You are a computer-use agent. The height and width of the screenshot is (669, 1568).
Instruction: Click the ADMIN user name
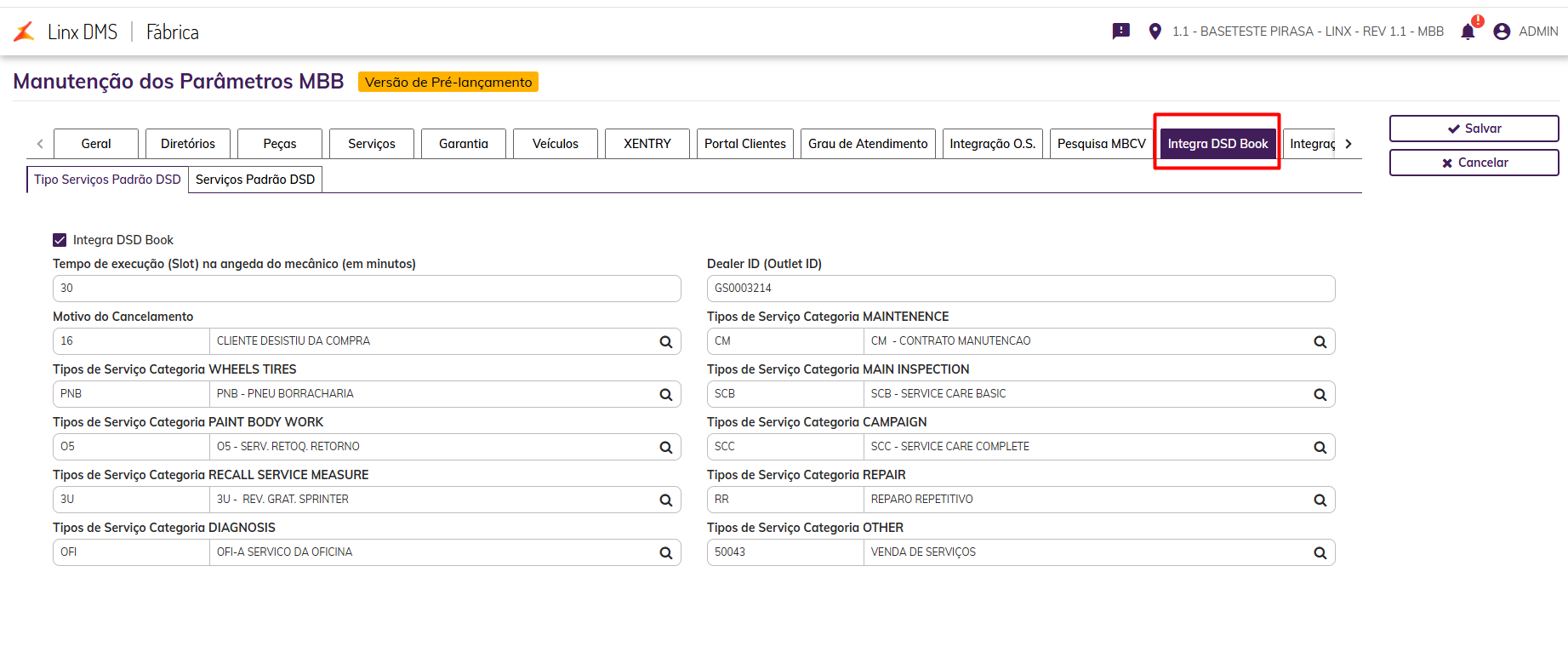[x=1538, y=31]
